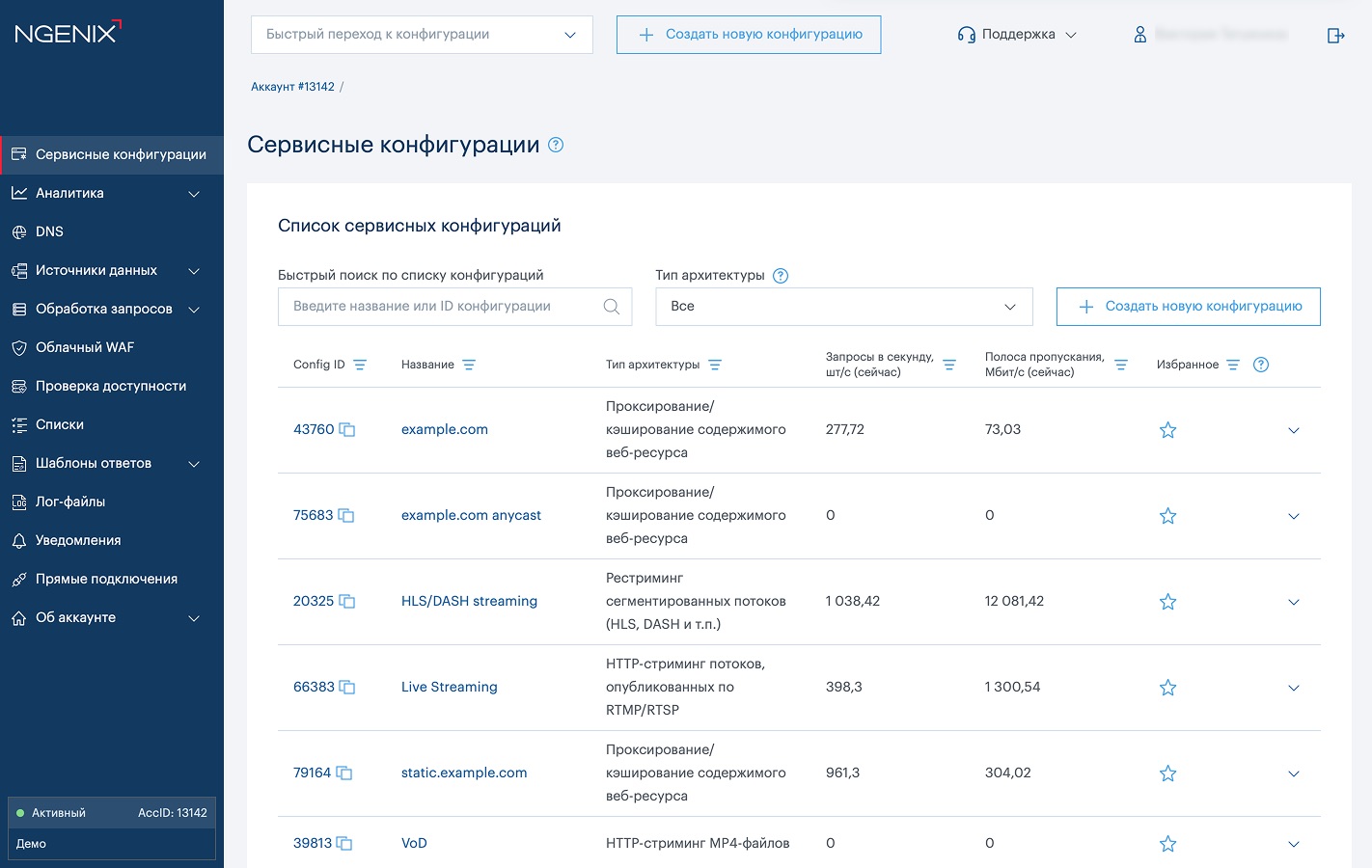Click help icon beside Тип архитектуры label
Screen dimensions: 1372x868
click(x=781, y=276)
